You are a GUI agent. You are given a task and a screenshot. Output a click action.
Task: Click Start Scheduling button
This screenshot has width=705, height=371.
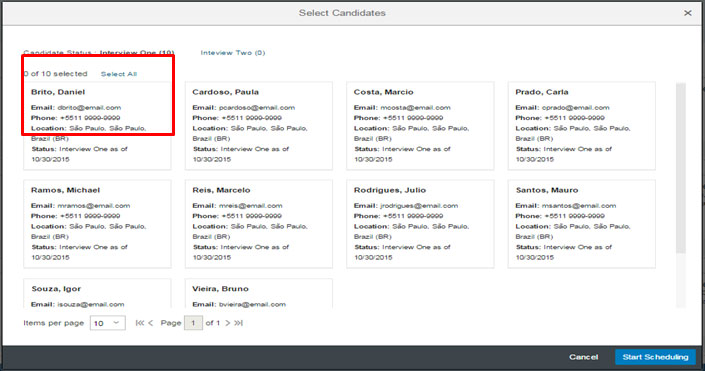tap(655, 357)
